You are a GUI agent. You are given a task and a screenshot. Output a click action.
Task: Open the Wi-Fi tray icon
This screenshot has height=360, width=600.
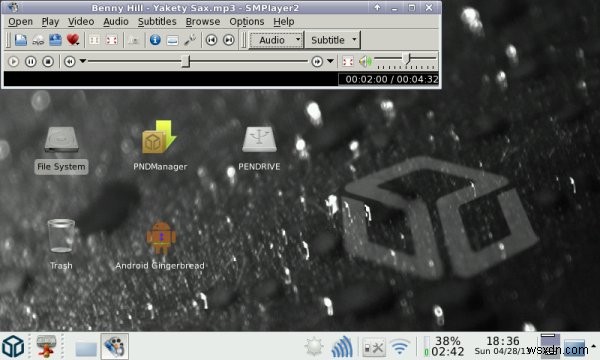400,347
